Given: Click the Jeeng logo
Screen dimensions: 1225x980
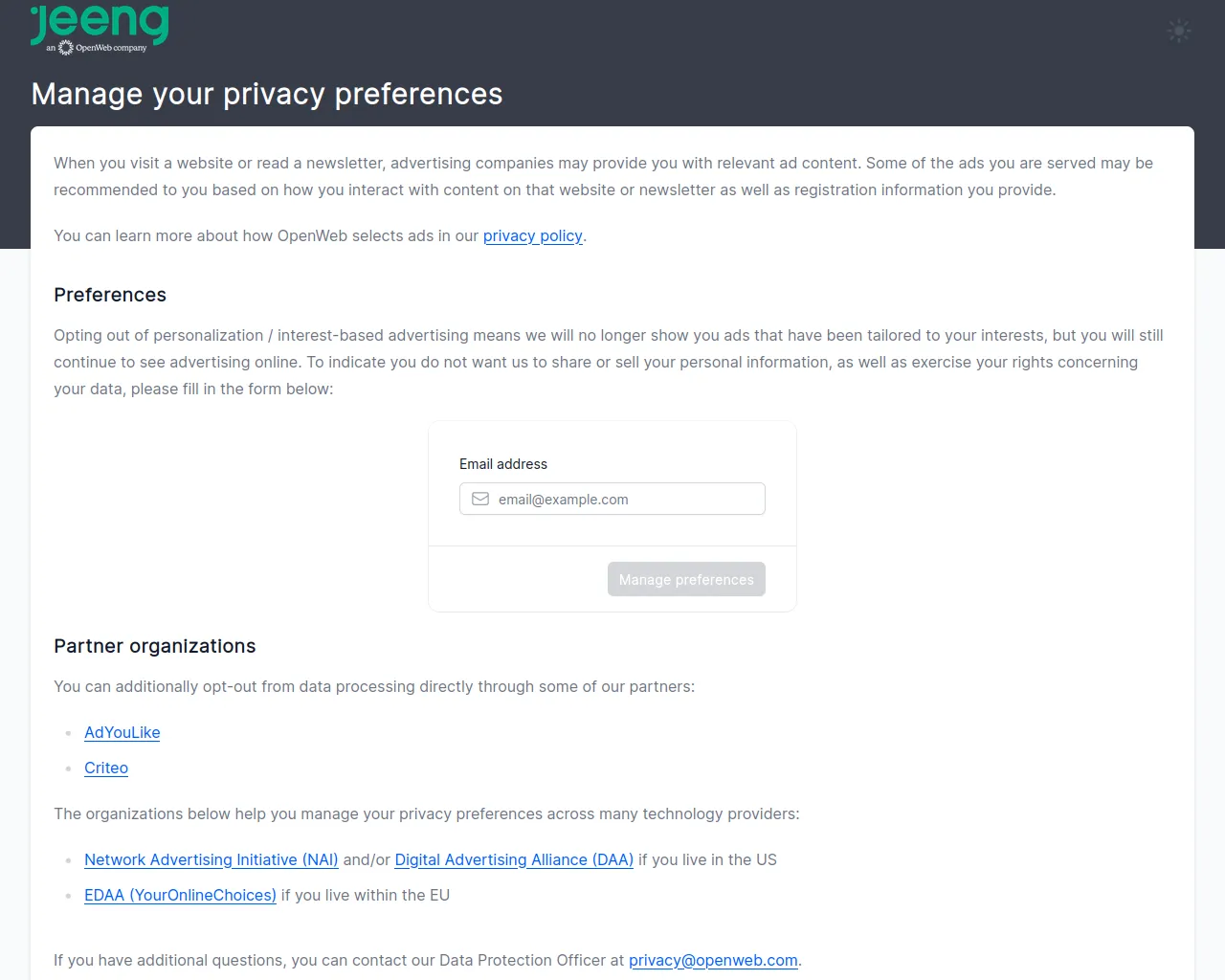Looking at the screenshot, I should tap(100, 22).
